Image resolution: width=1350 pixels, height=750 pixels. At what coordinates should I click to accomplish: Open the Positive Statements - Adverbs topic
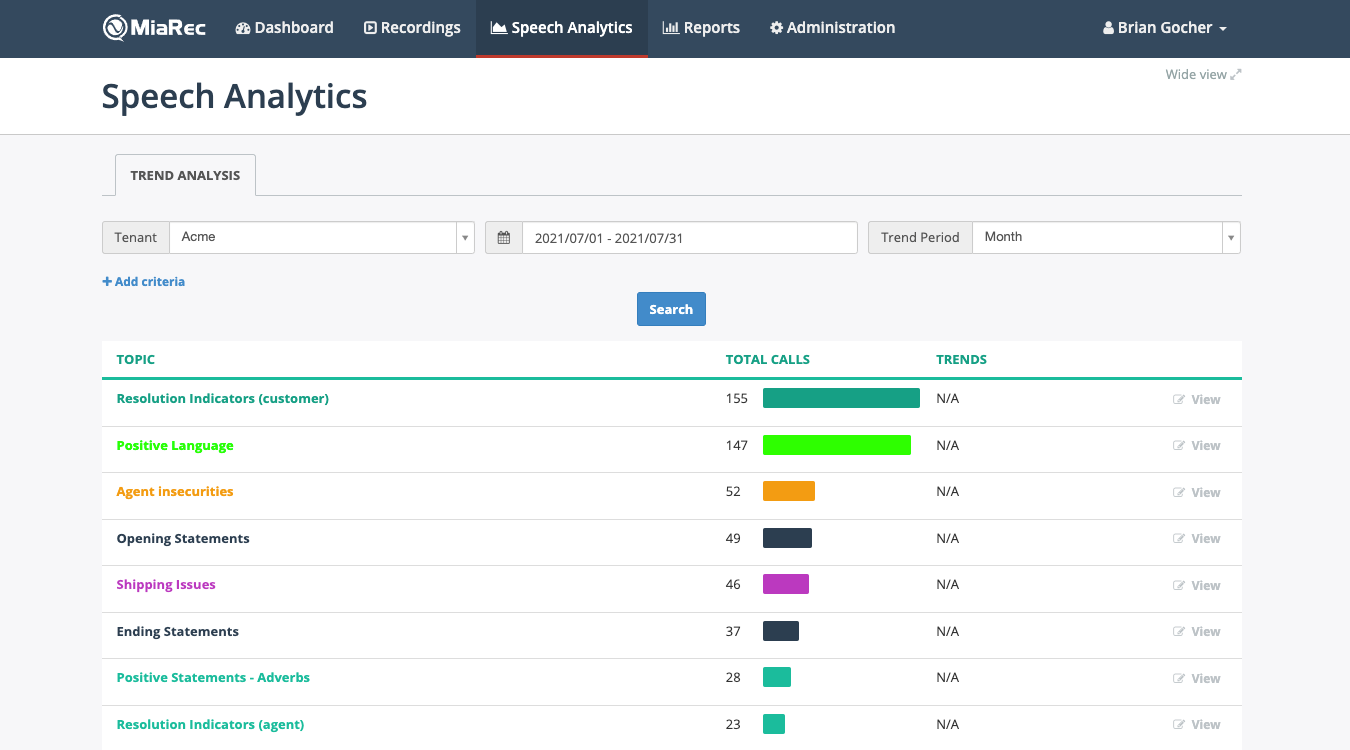click(213, 677)
